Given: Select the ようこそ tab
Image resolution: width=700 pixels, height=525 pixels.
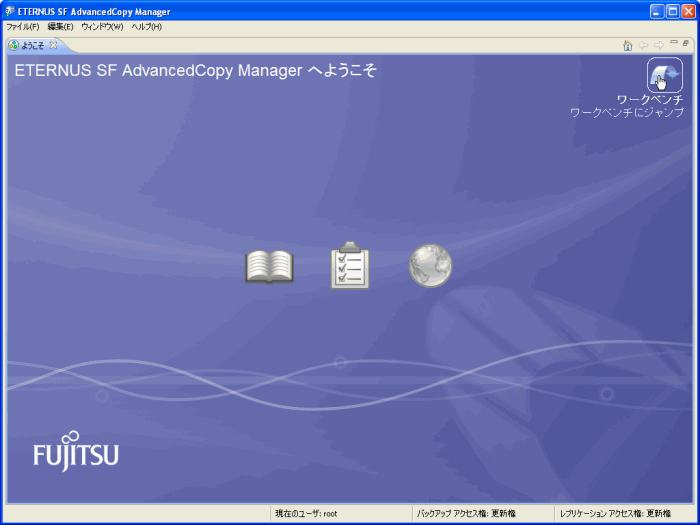Looking at the screenshot, I should 33,46.
